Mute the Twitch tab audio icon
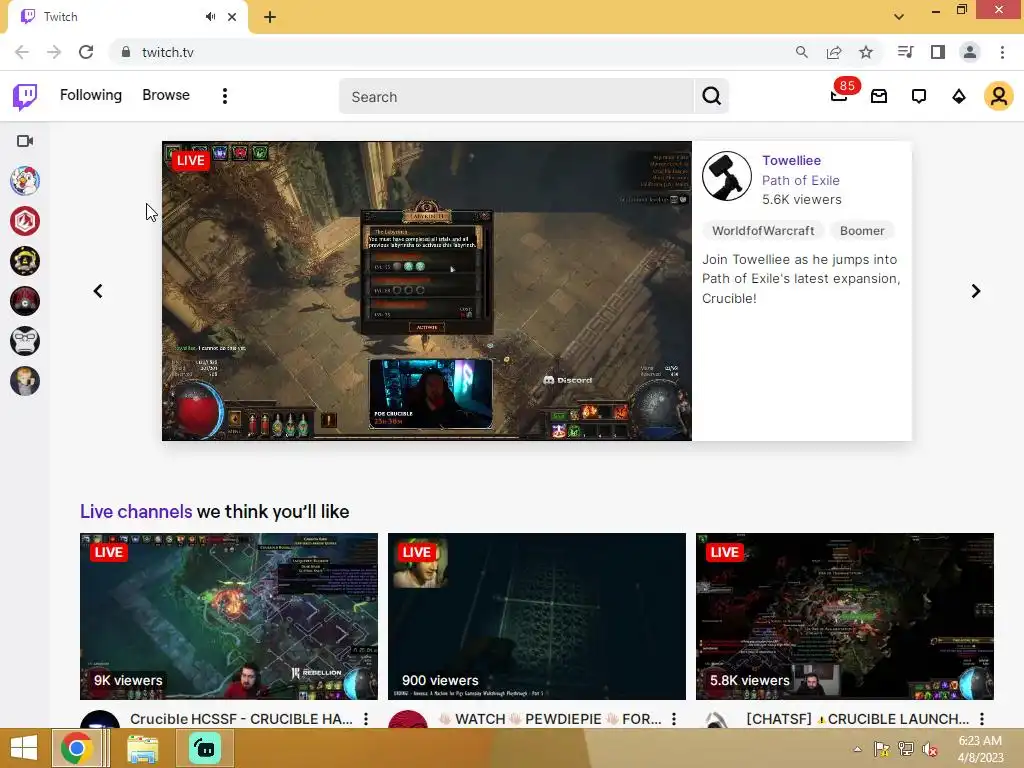The image size is (1024, 768). [x=210, y=17]
